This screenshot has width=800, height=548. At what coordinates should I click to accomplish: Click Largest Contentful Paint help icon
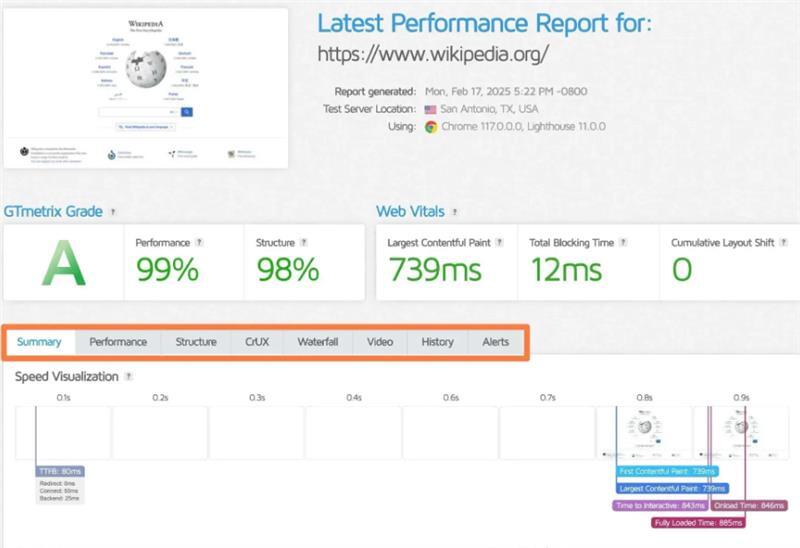(499, 242)
